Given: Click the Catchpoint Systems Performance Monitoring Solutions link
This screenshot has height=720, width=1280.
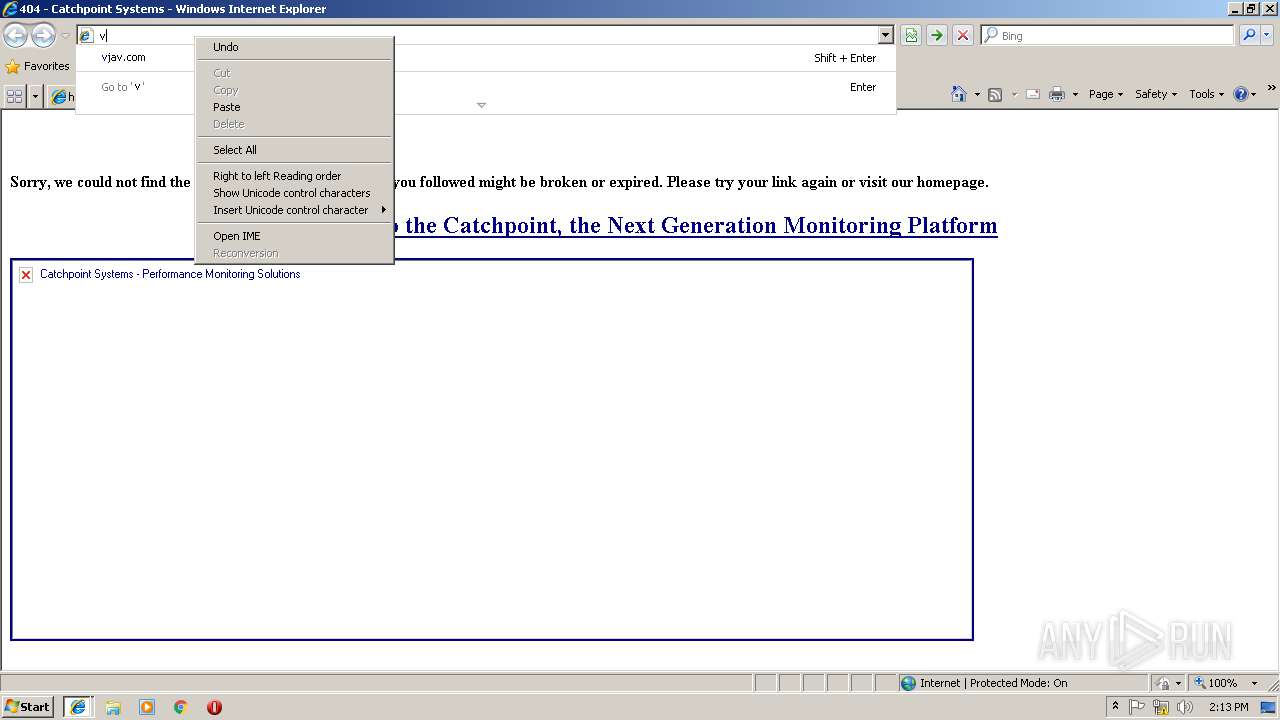Looking at the screenshot, I should [x=170, y=274].
